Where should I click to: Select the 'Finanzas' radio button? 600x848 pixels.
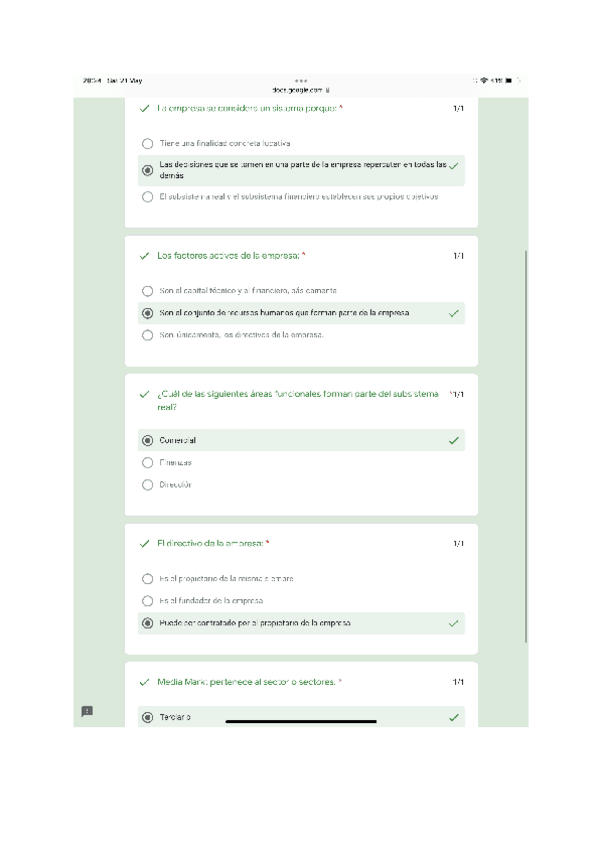click(x=148, y=463)
